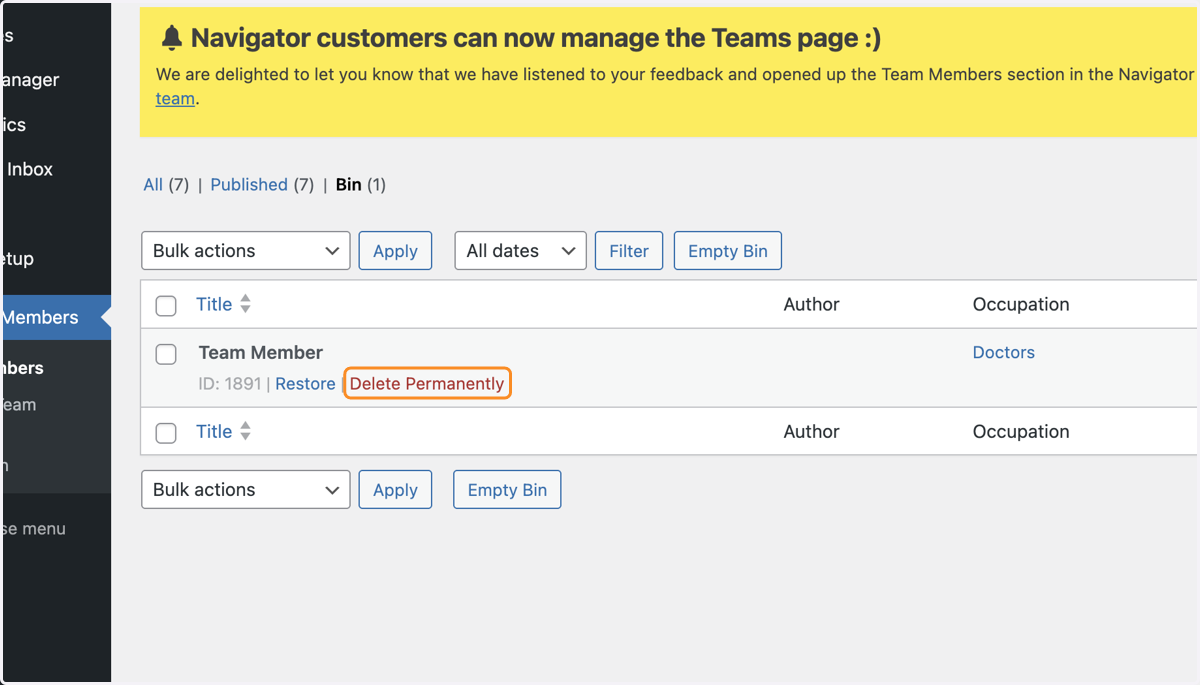Screen dimensions: 1200x685
Task: Restore the Team Member entry
Action: pos(305,384)
